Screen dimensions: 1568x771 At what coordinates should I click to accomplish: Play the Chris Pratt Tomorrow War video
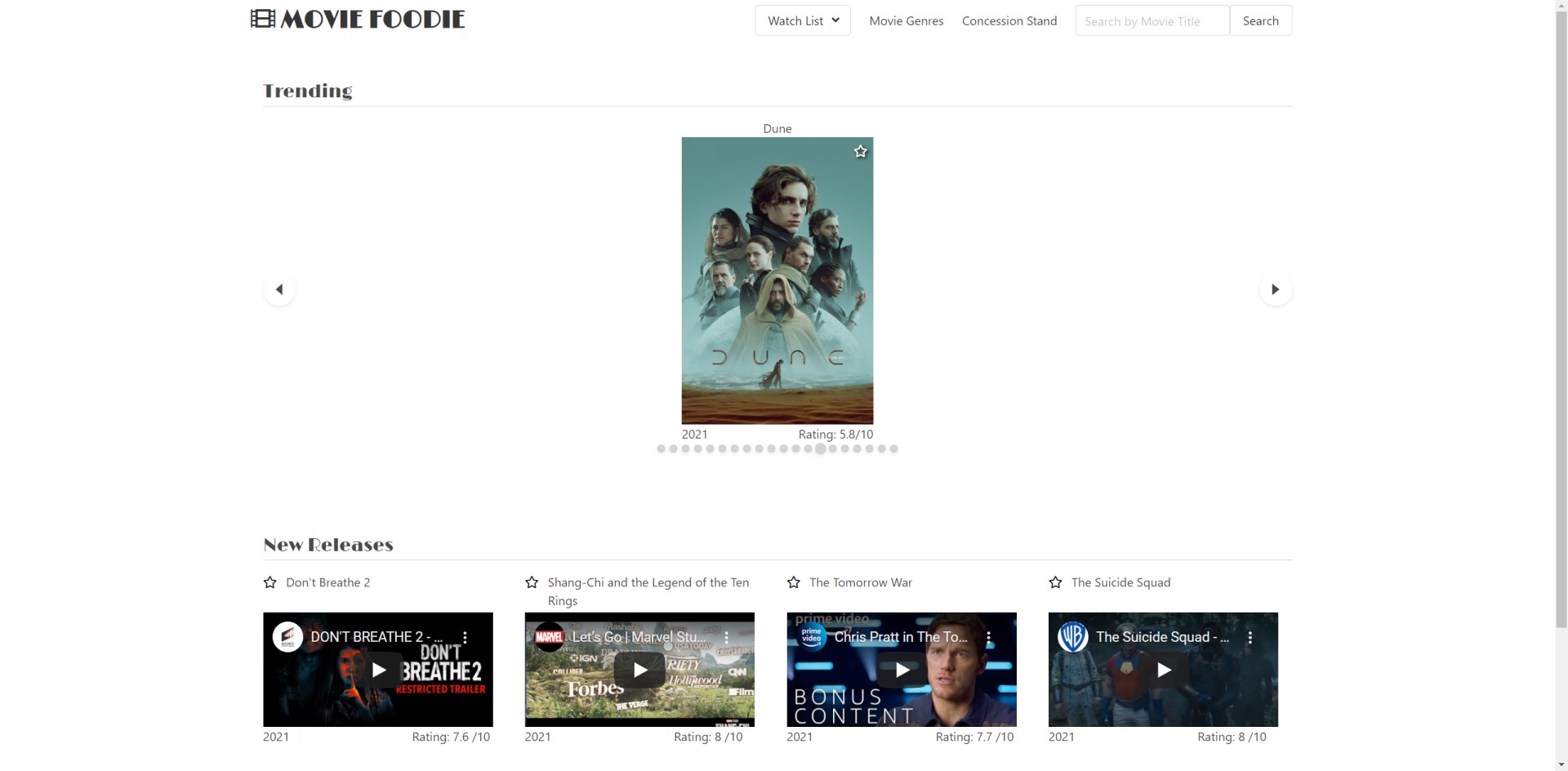(x=902, y=670)
